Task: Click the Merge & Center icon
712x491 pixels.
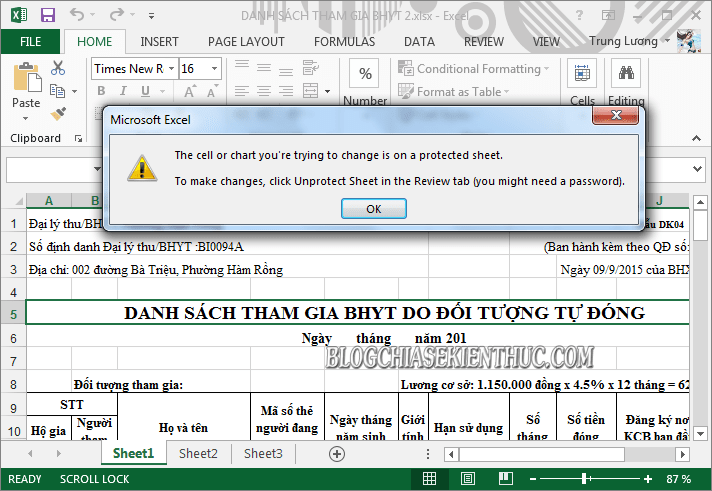Action: coord(311,91)
